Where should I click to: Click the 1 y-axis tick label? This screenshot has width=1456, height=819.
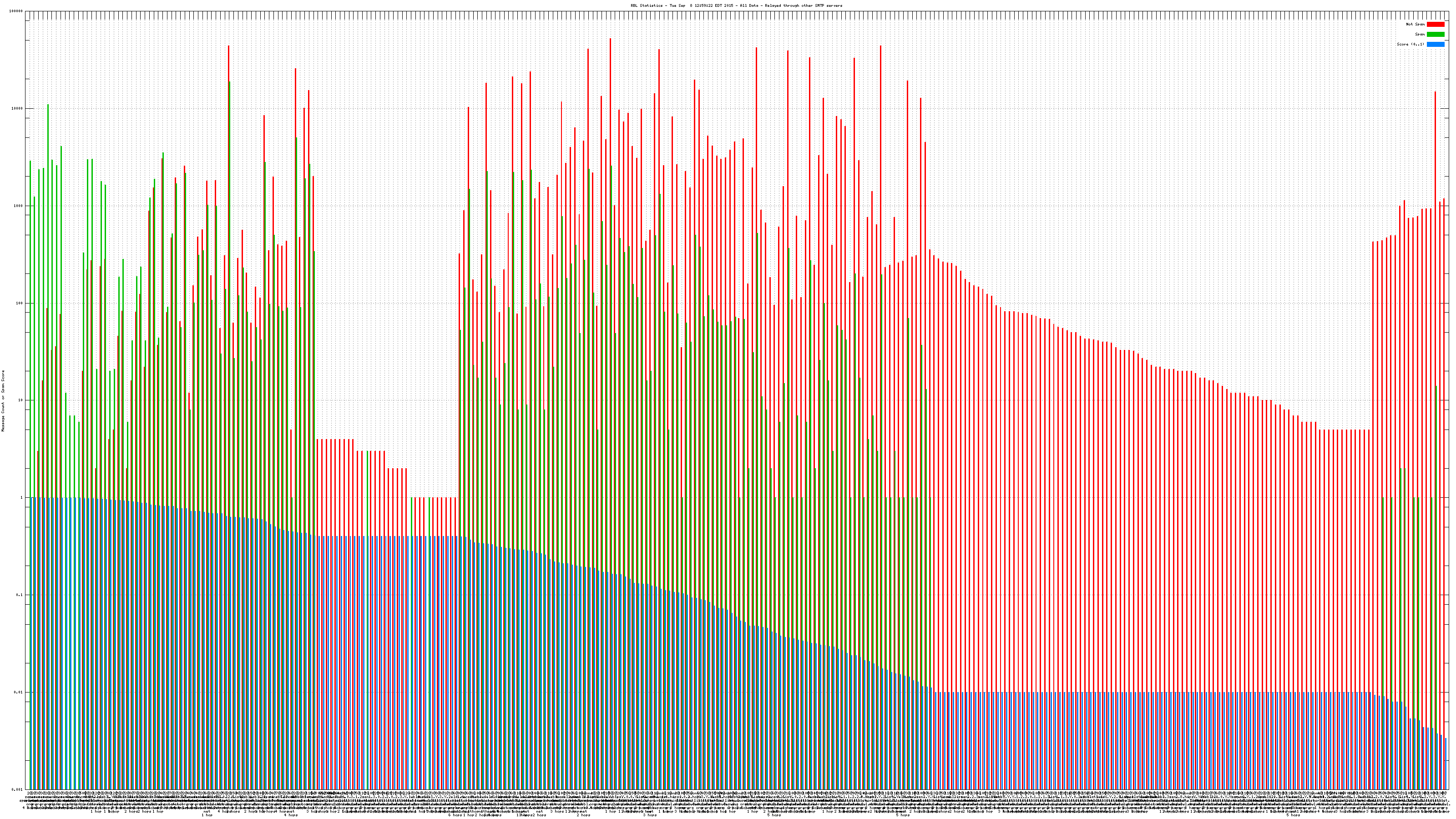point(22,497)
